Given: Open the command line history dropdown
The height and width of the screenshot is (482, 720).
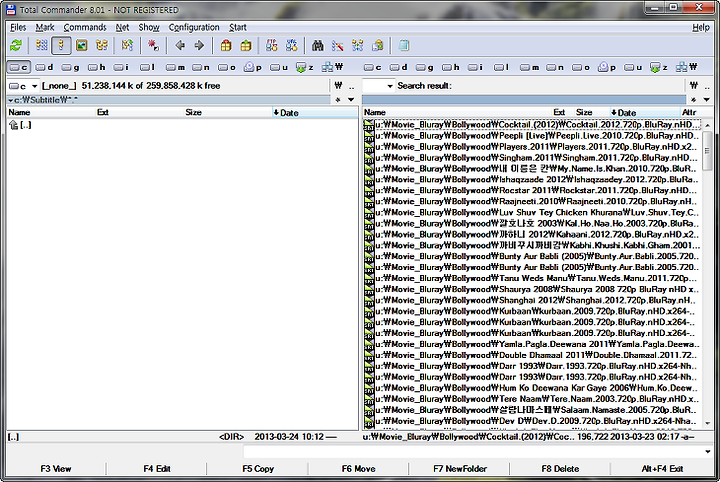Looking at the screenshot, I should pos(708,452).
